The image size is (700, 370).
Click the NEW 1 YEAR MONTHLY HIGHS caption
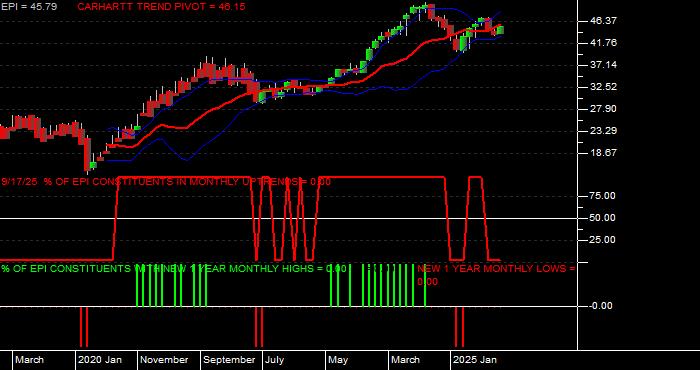[174, 269]
